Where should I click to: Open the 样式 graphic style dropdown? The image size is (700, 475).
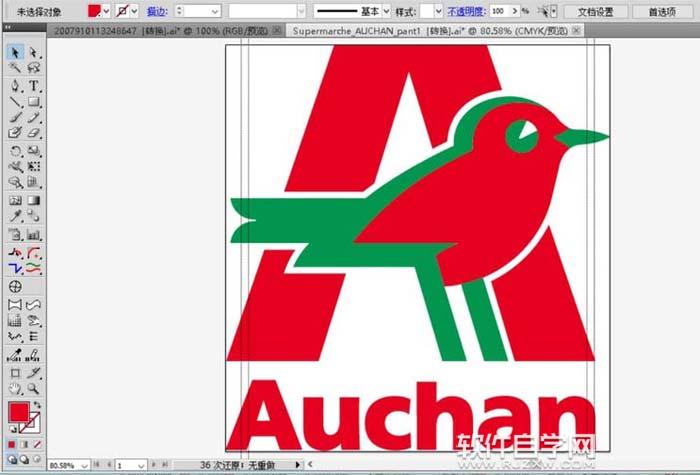click(438, 11)
